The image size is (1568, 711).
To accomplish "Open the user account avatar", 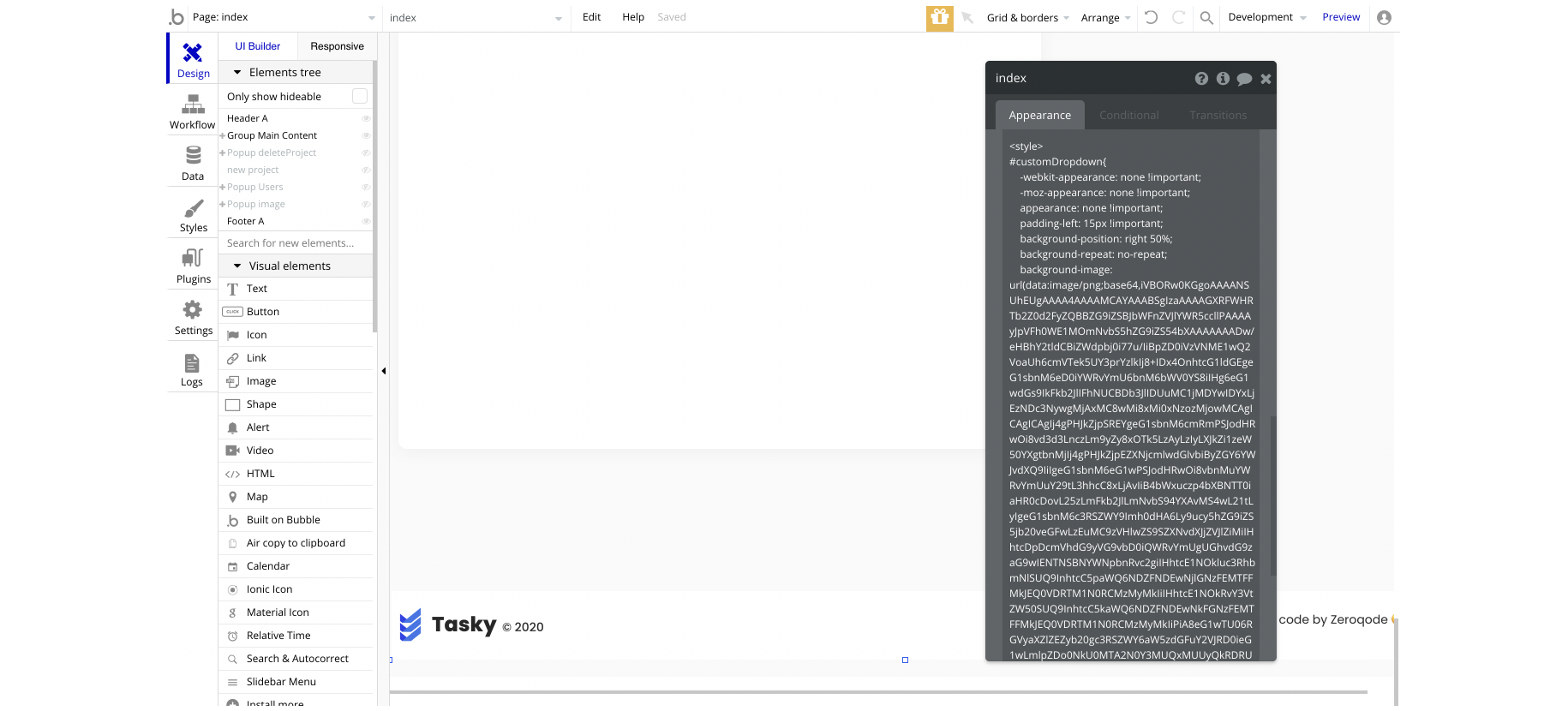I will 1384,17.
